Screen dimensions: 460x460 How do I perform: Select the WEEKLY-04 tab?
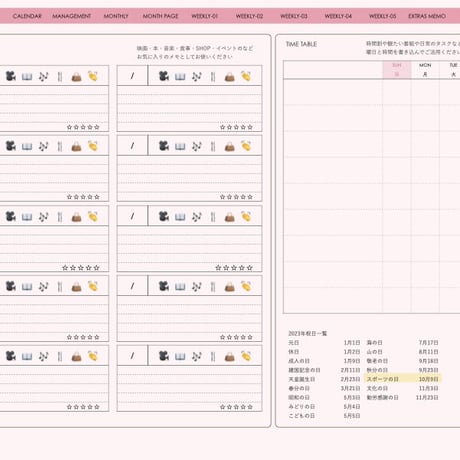(x=338, y=16)
